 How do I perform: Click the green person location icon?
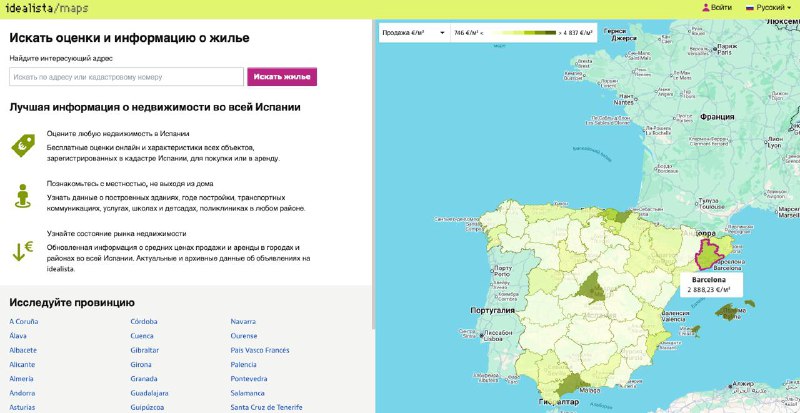[x=23, y=196]
